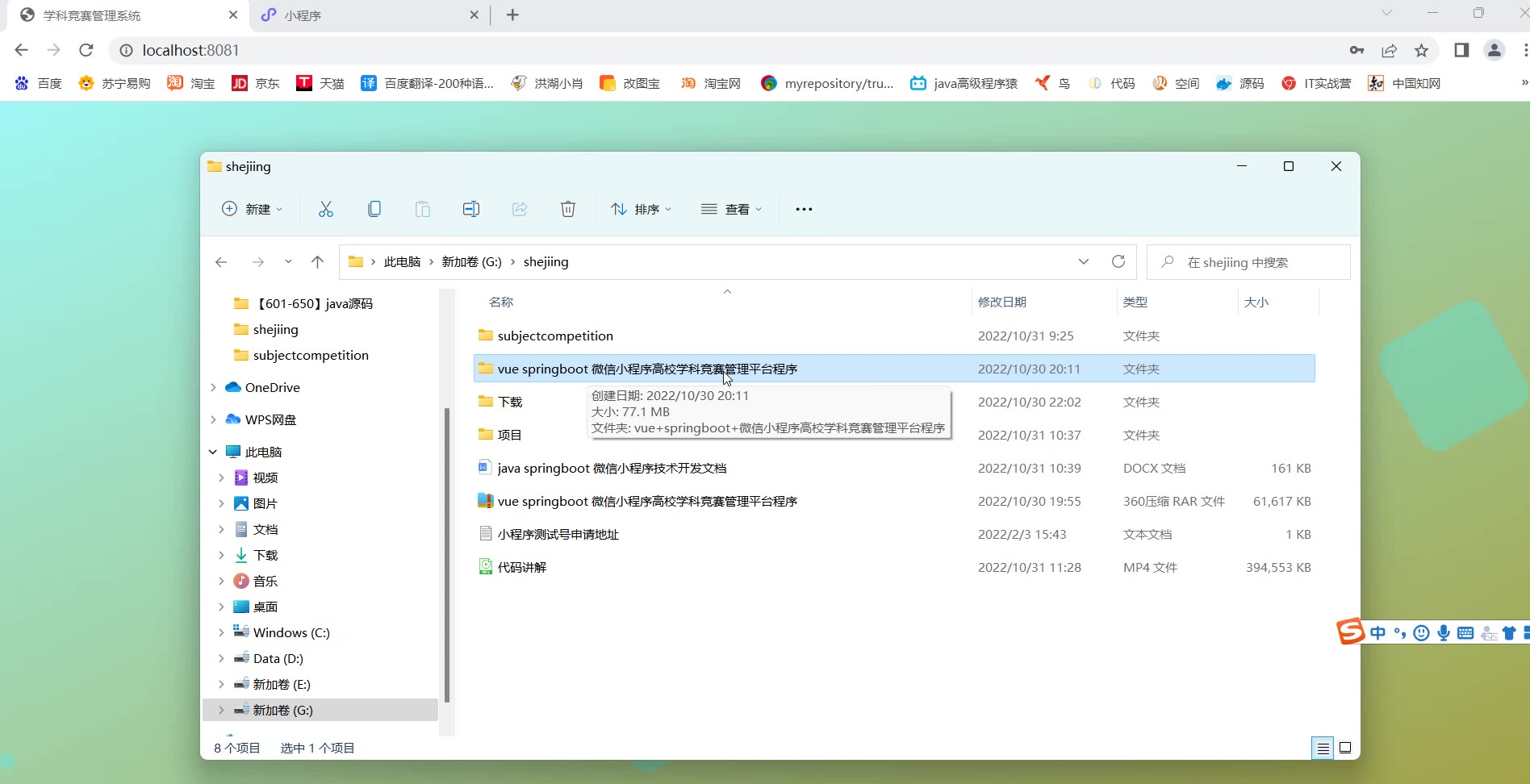The image size is (1530, 784).
Task: Open the 天猫 bookmark
Action: pyautogui.click(x=320, y=83)
